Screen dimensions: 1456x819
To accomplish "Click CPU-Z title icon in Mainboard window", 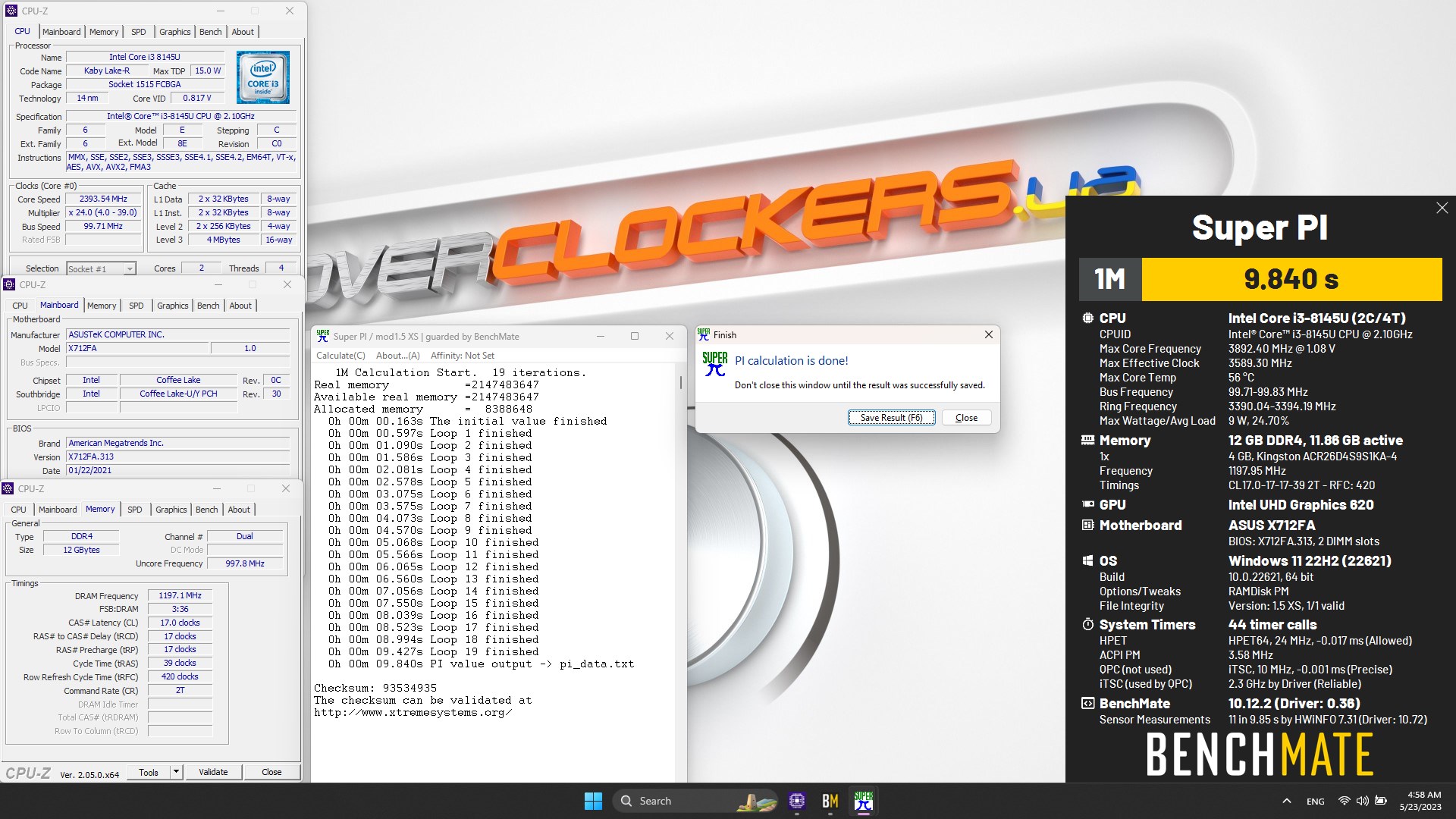I will 9,284.
